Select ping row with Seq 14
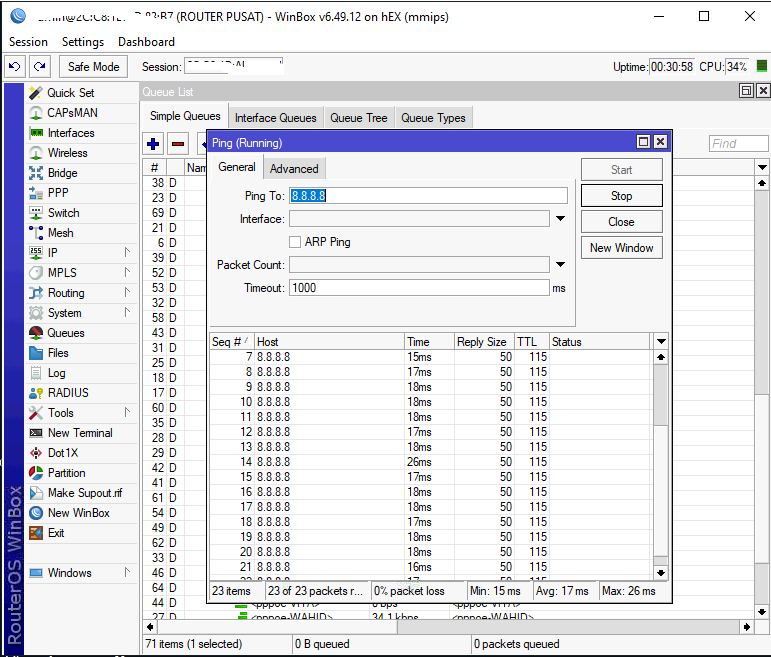This screenshot has height=657, width=771. (430, 462)
